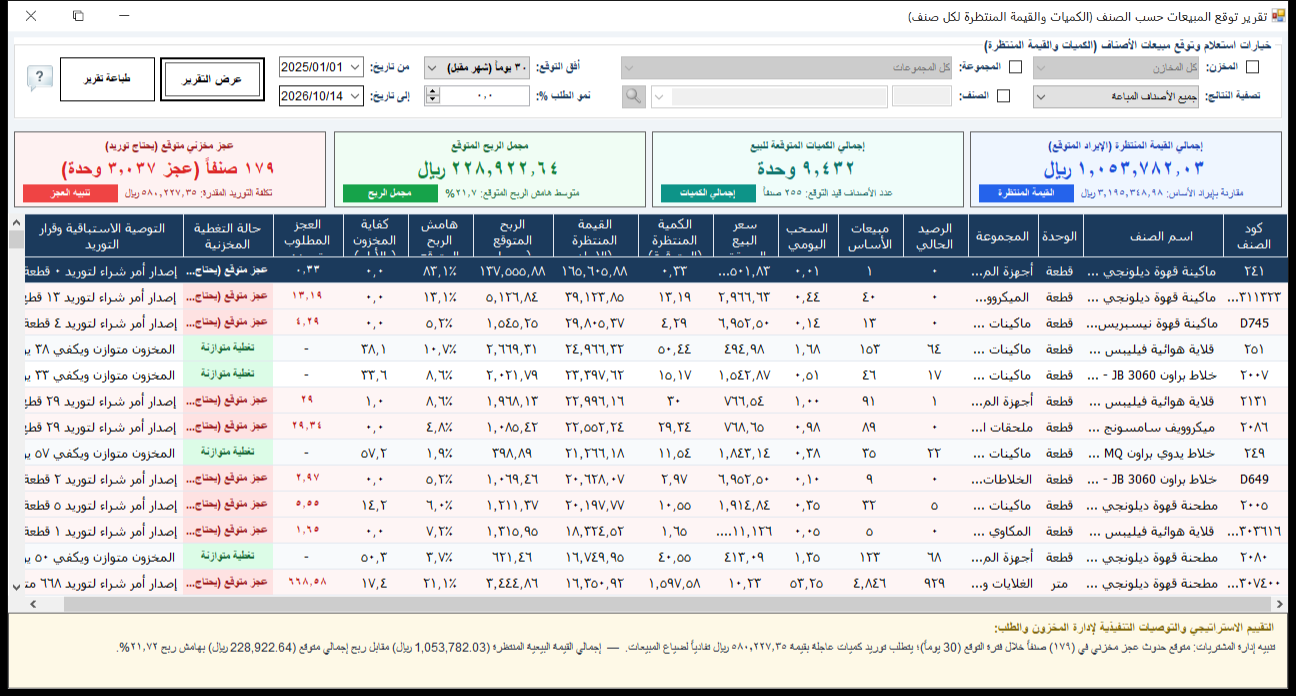The height and width of the screenshot is (696, 1296).
Task: Sort by the الرصيد الحالي column header
Action: coord(934,236)
